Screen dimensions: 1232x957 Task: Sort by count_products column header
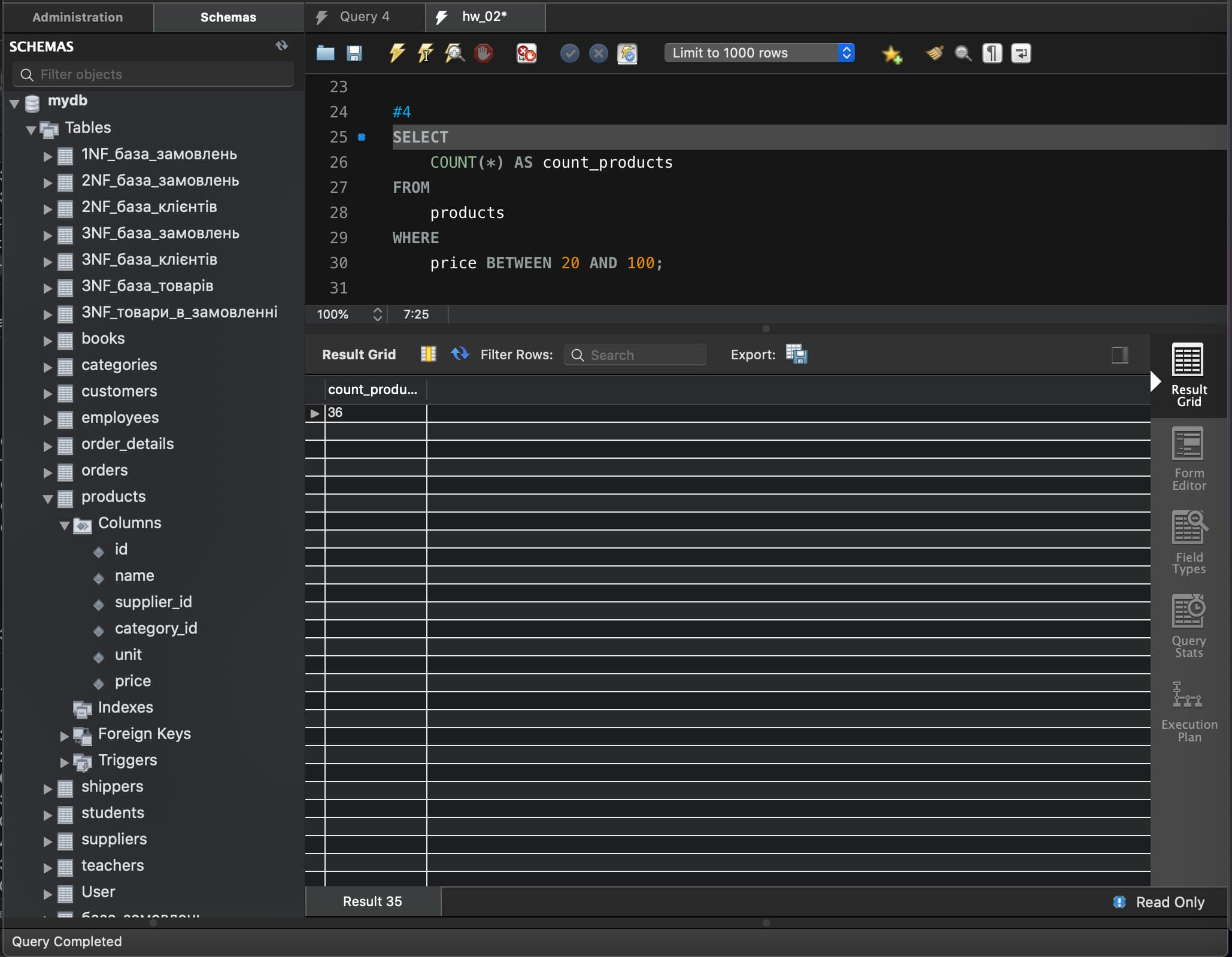[x=375, y=389]
